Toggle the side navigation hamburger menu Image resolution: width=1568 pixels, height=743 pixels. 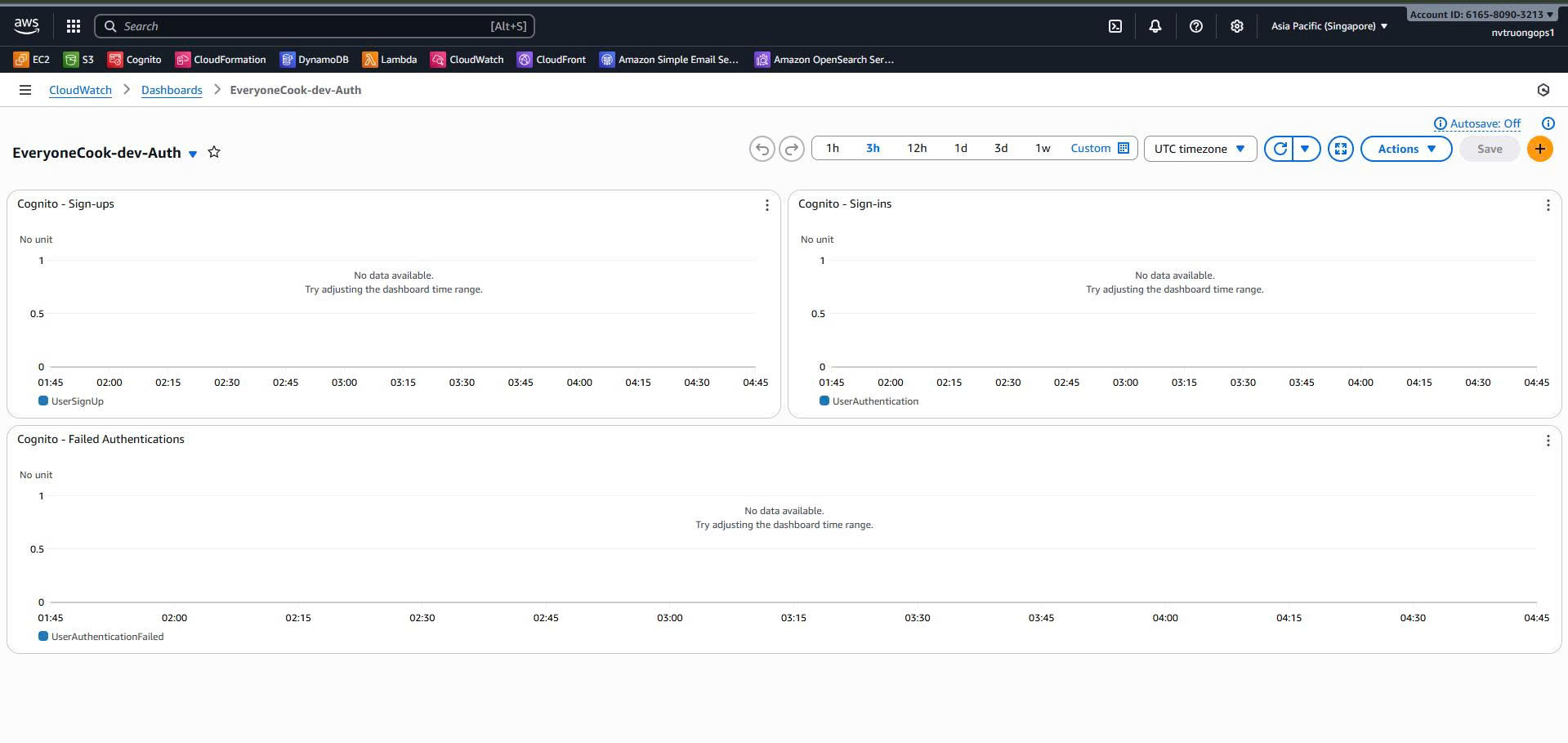[25, 90]
